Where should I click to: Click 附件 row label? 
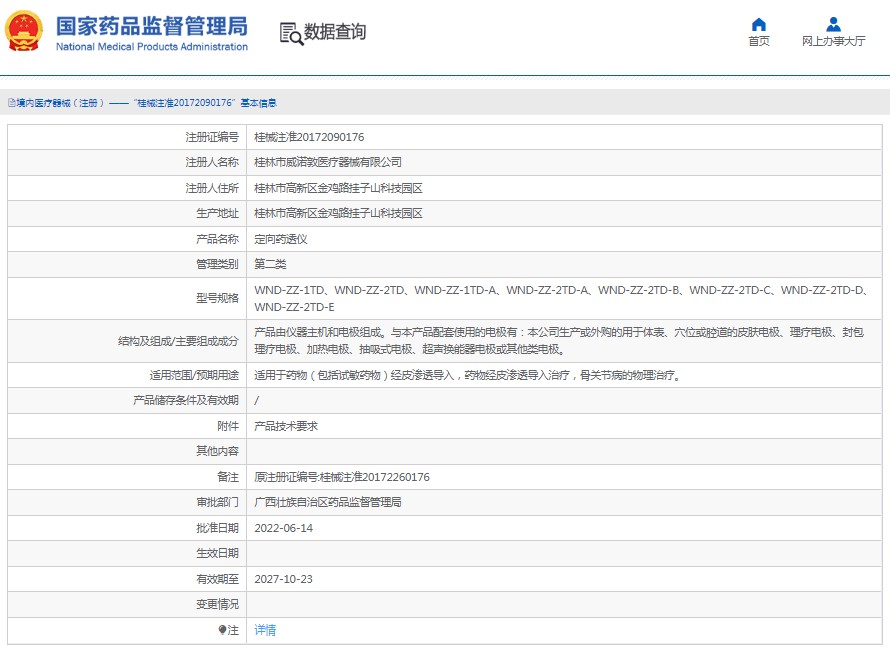point(228,426)
